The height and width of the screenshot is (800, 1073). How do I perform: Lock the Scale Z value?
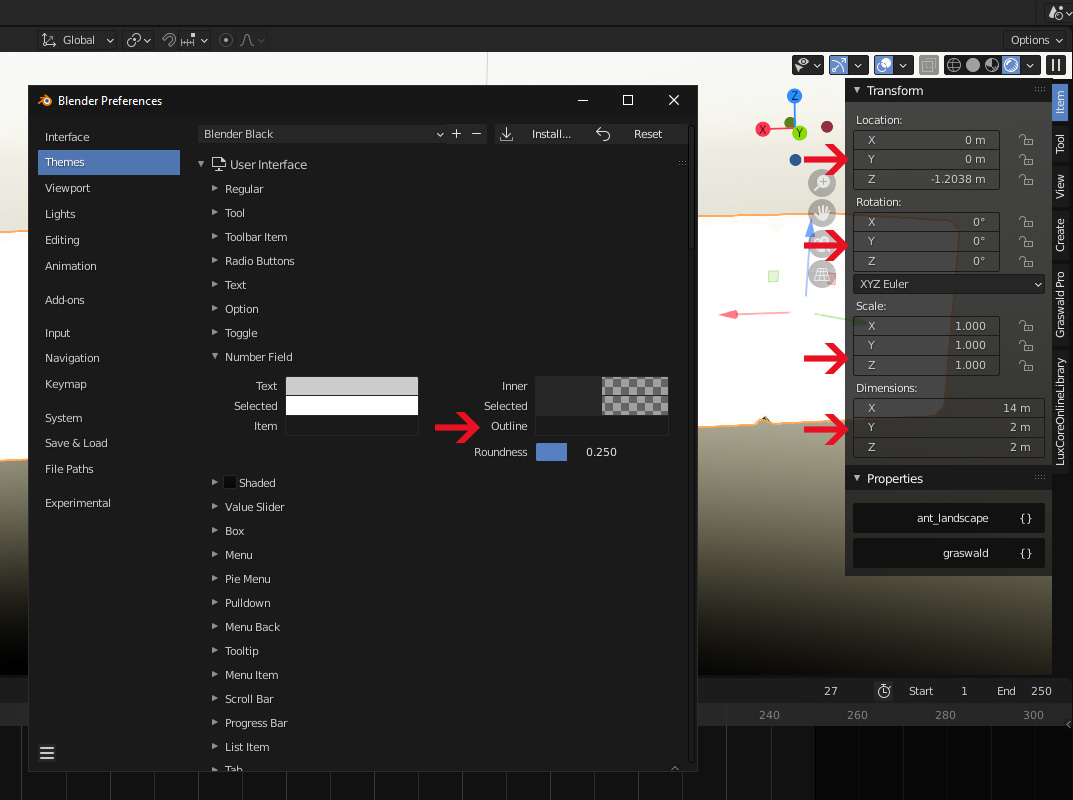coord(1026,365)
